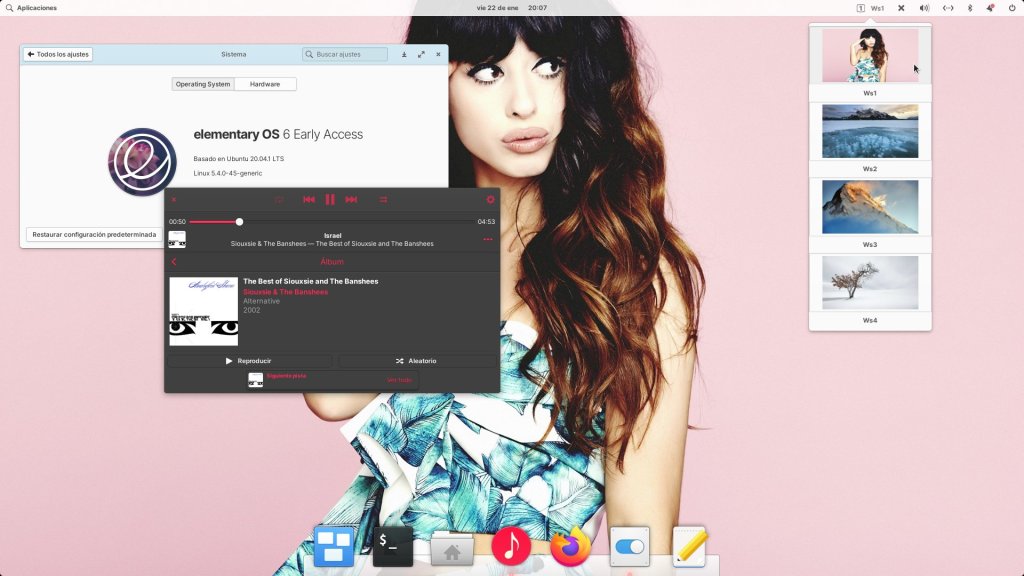Pause the currently playing song

[x=330, y=200]
